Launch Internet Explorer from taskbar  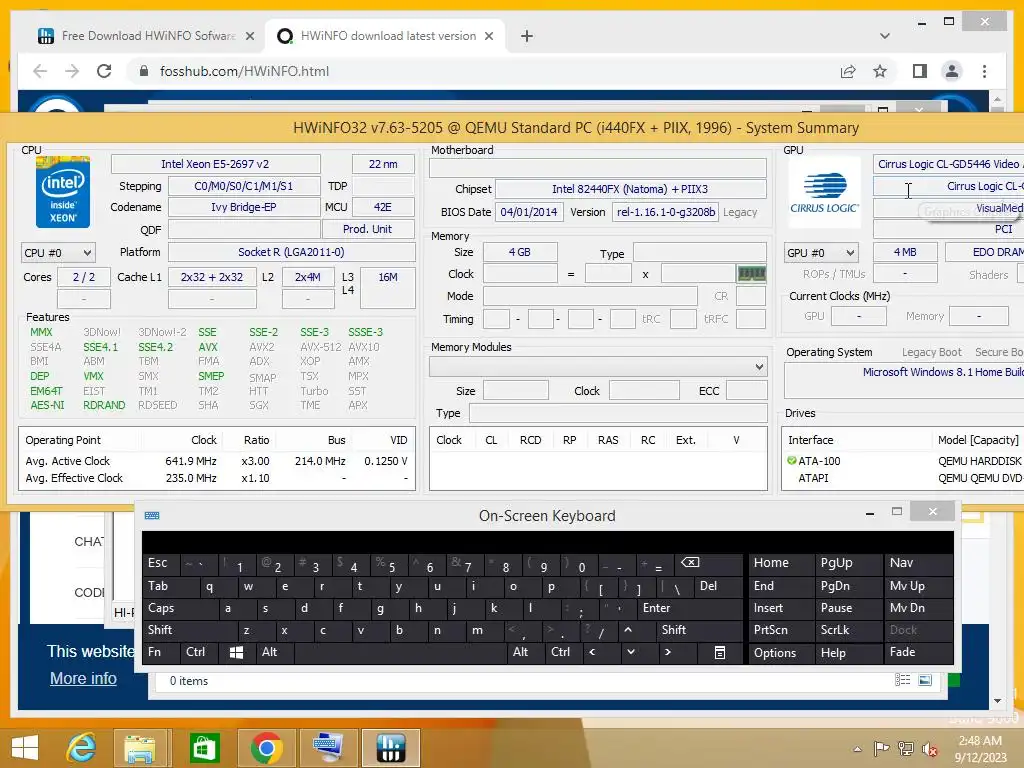coord(82,747)
